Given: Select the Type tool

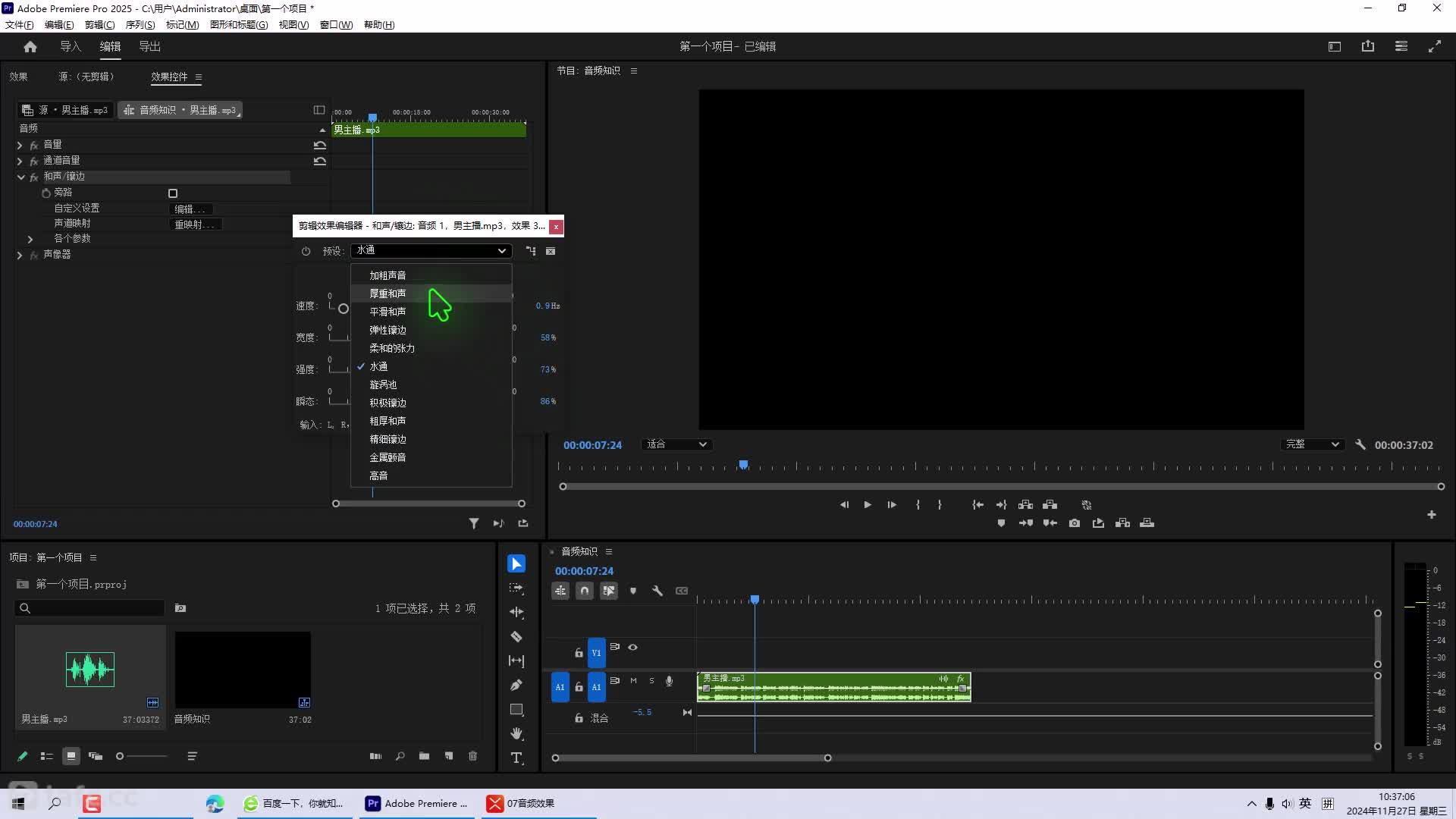Looking at the screenshot, I should point(516,758).
